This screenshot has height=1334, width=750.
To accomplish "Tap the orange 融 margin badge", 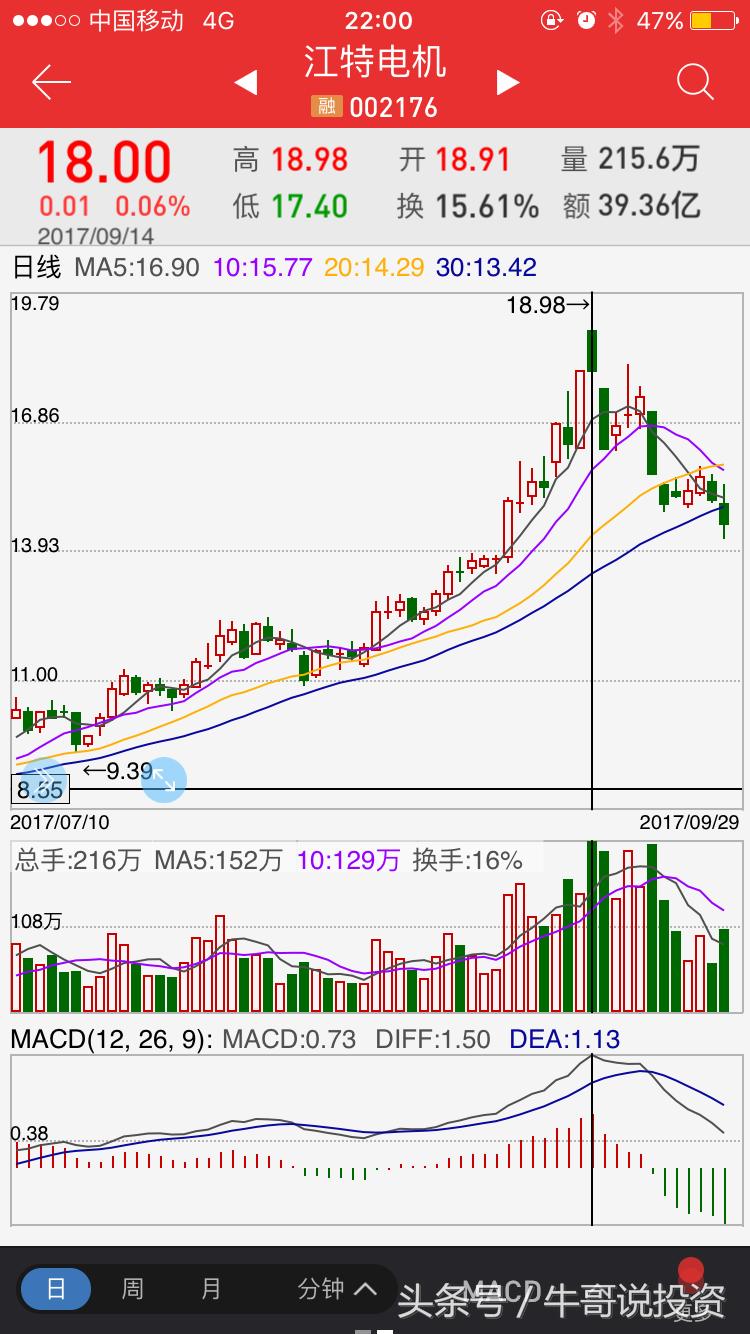I will 326,107.
